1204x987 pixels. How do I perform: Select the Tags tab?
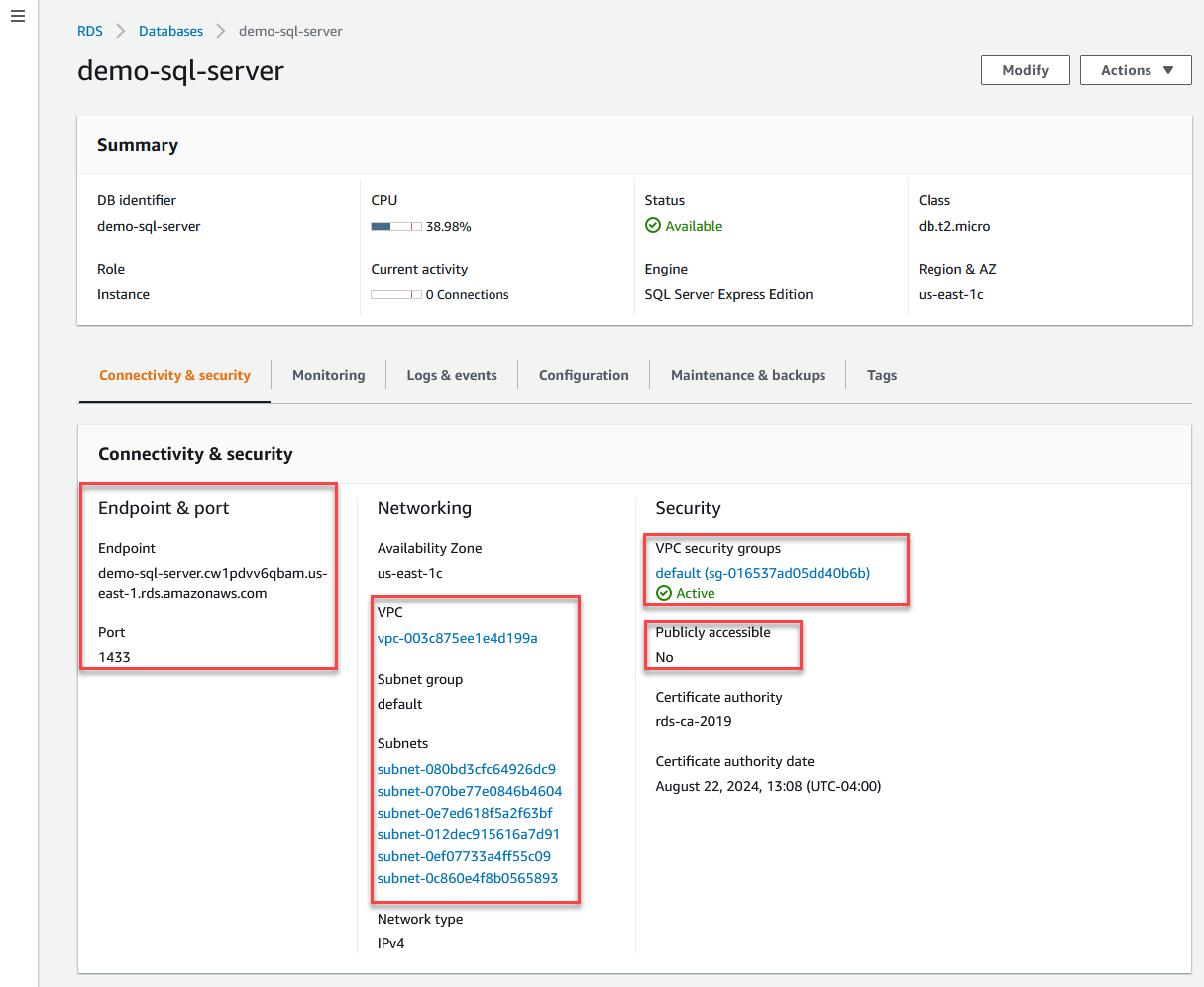point(882,375)
